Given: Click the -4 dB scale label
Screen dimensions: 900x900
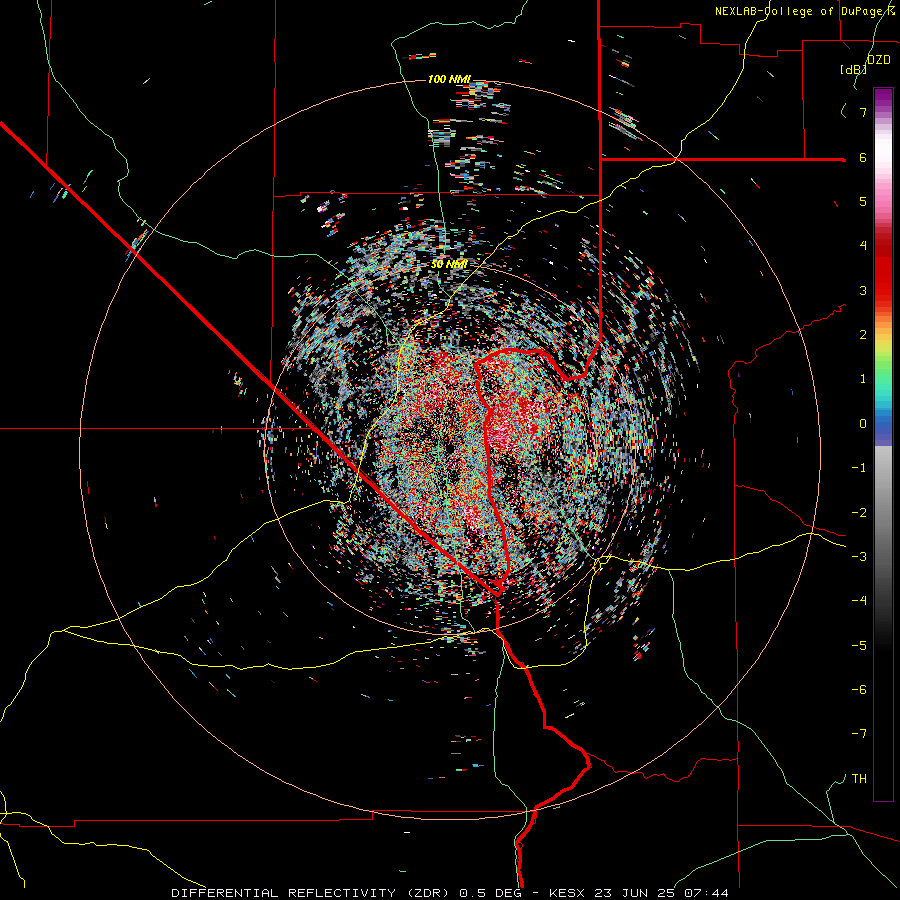Looking at the screenshot, I should click(x=859, y=601).
